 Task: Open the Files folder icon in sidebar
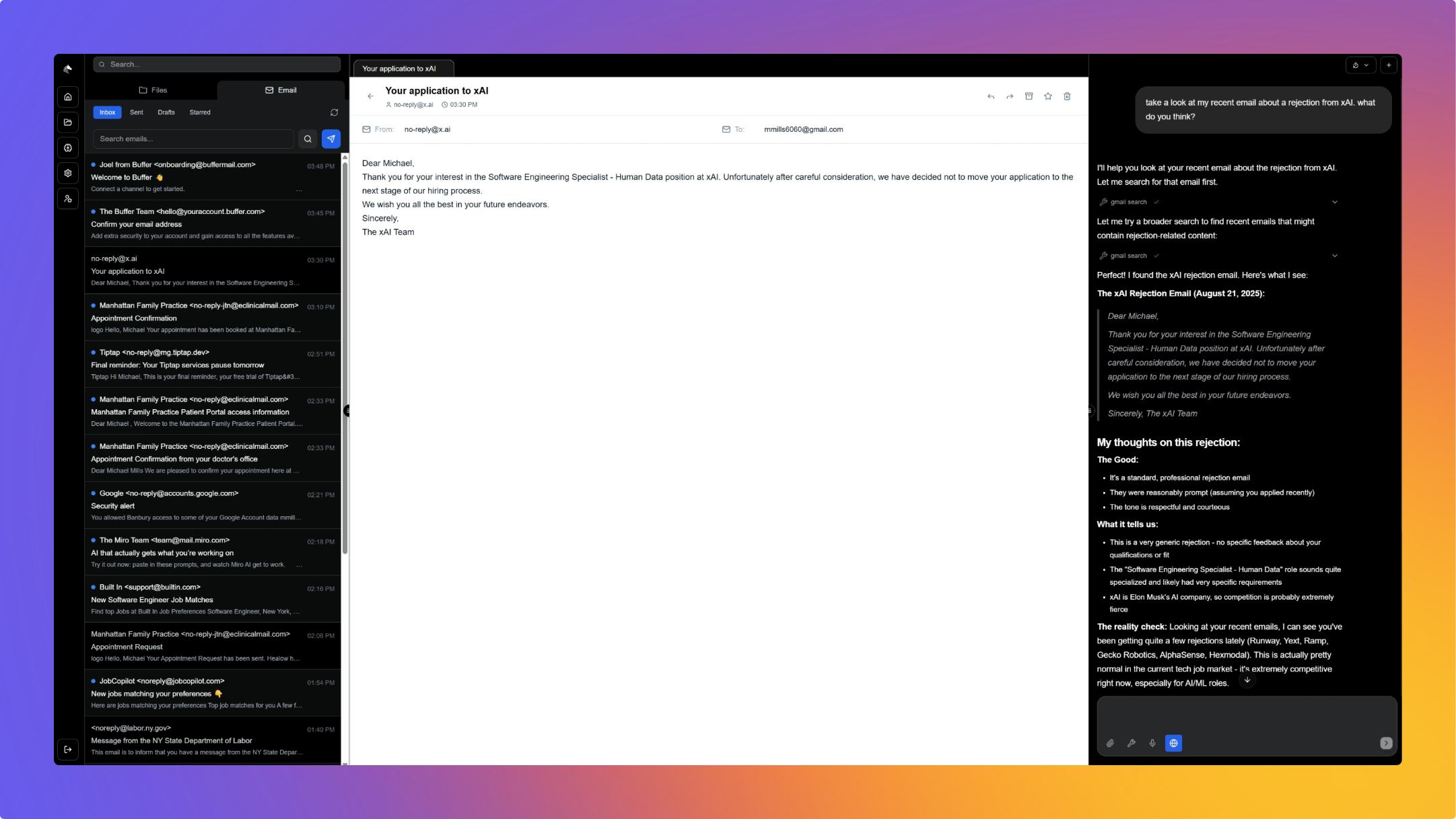click(68, 122)
